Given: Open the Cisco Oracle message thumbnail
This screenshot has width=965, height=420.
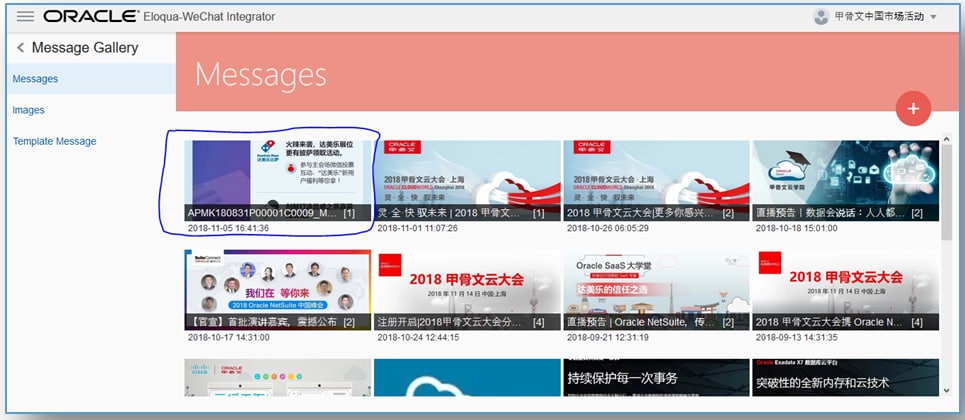Looking at the screenshot, I should coord(278,378).
